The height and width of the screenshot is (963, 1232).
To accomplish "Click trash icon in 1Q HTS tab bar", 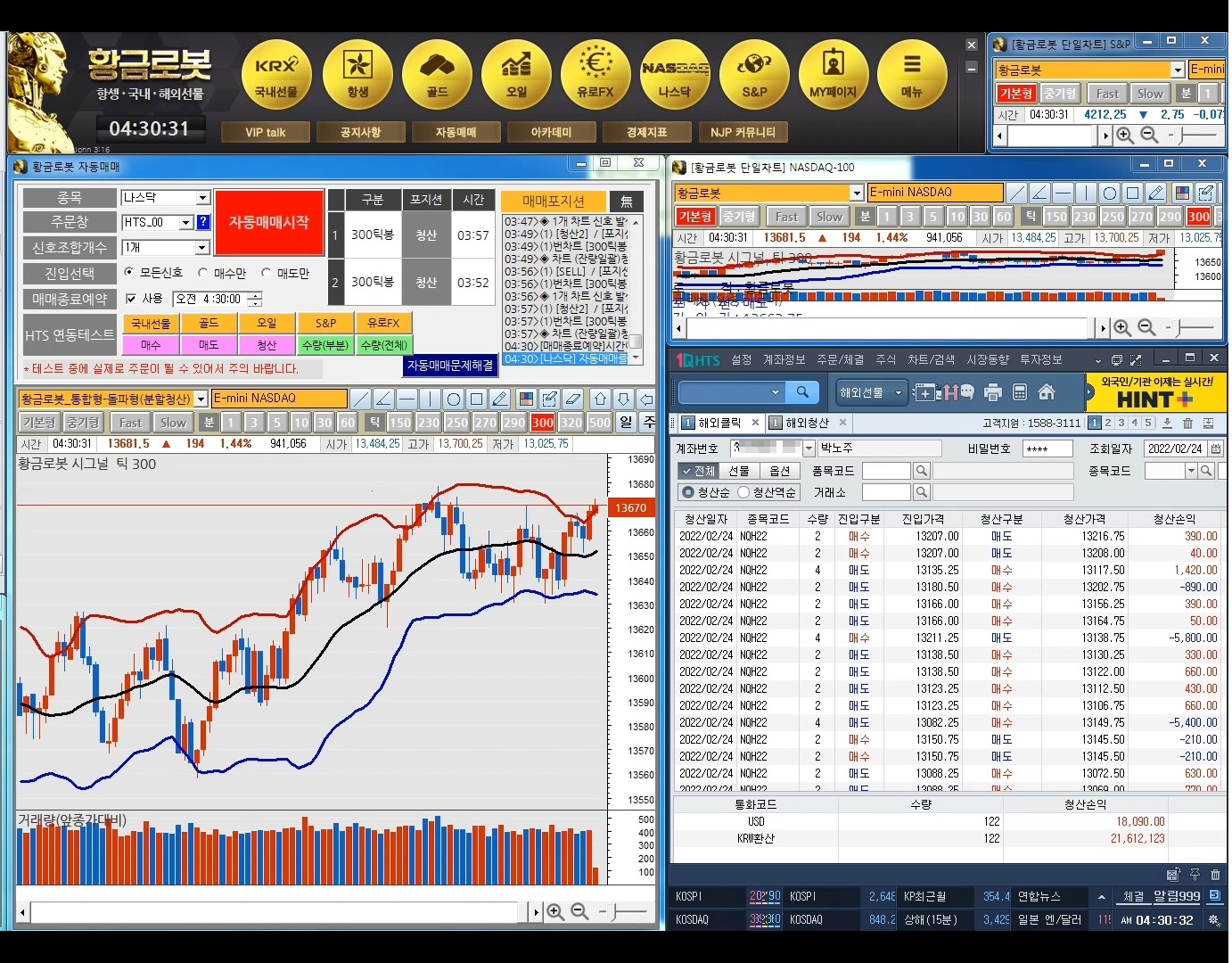I will coord(1187,424).
